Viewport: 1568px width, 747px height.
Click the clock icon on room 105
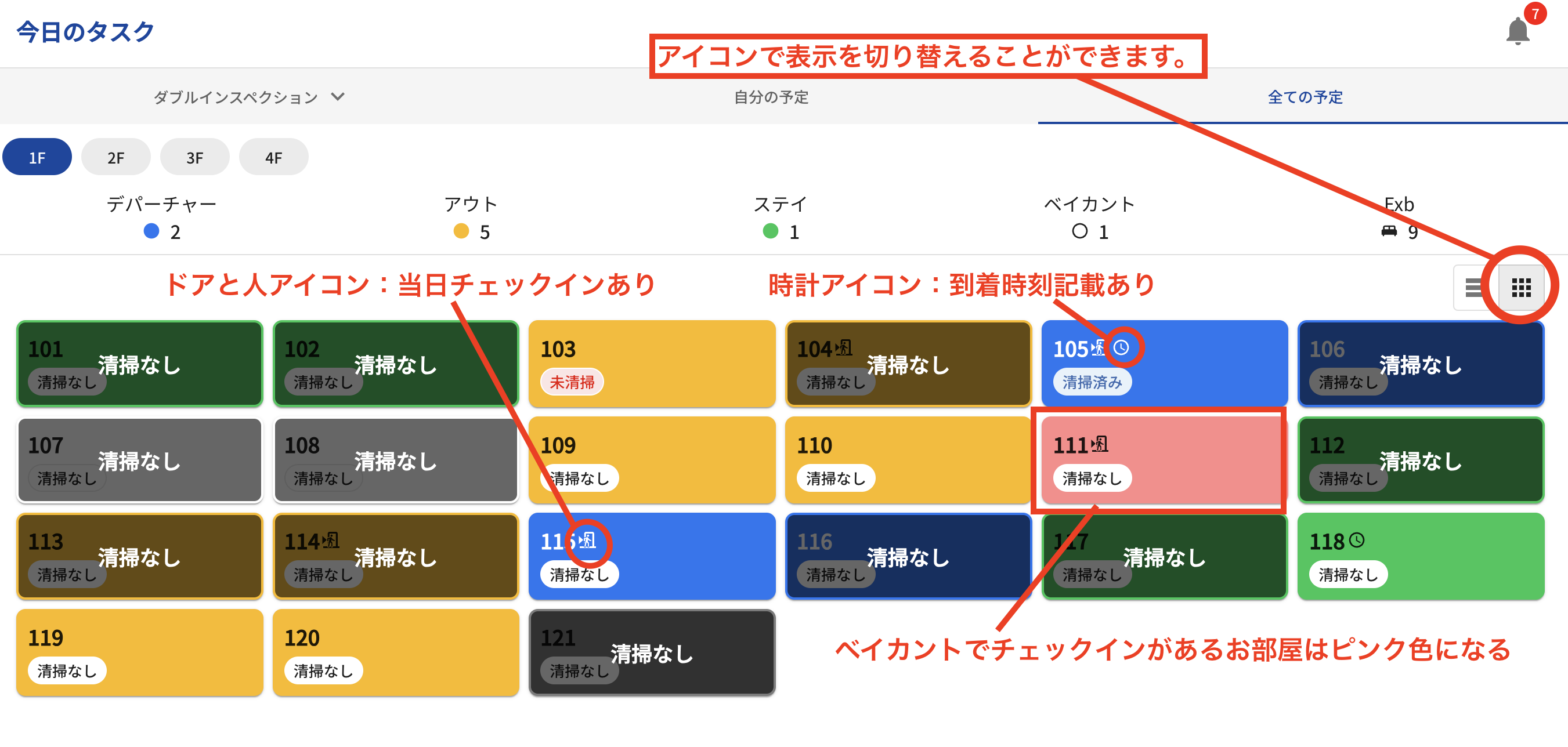click(x=1121, y=347)
